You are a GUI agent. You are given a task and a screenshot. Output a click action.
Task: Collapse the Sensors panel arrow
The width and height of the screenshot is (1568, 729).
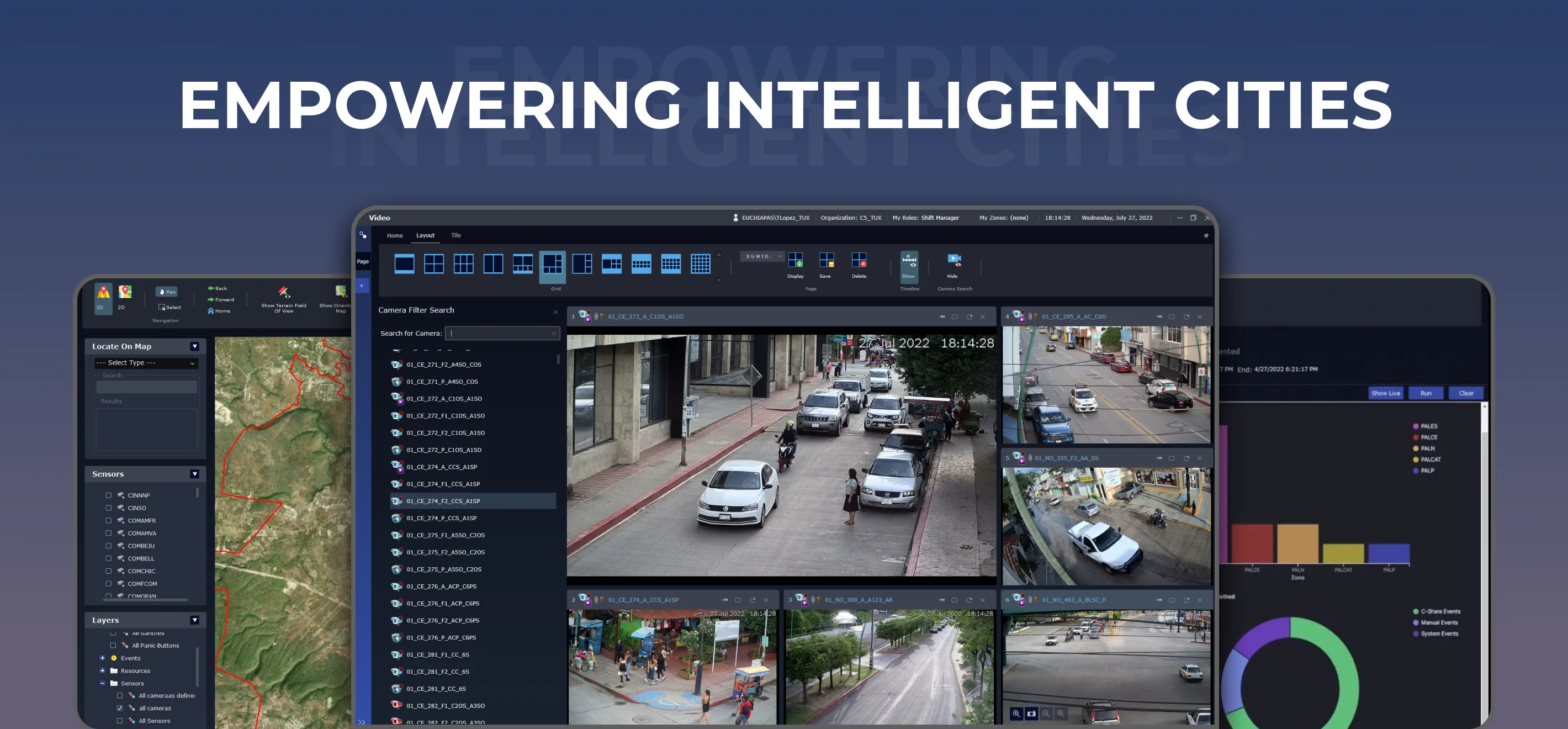point(195,474)
